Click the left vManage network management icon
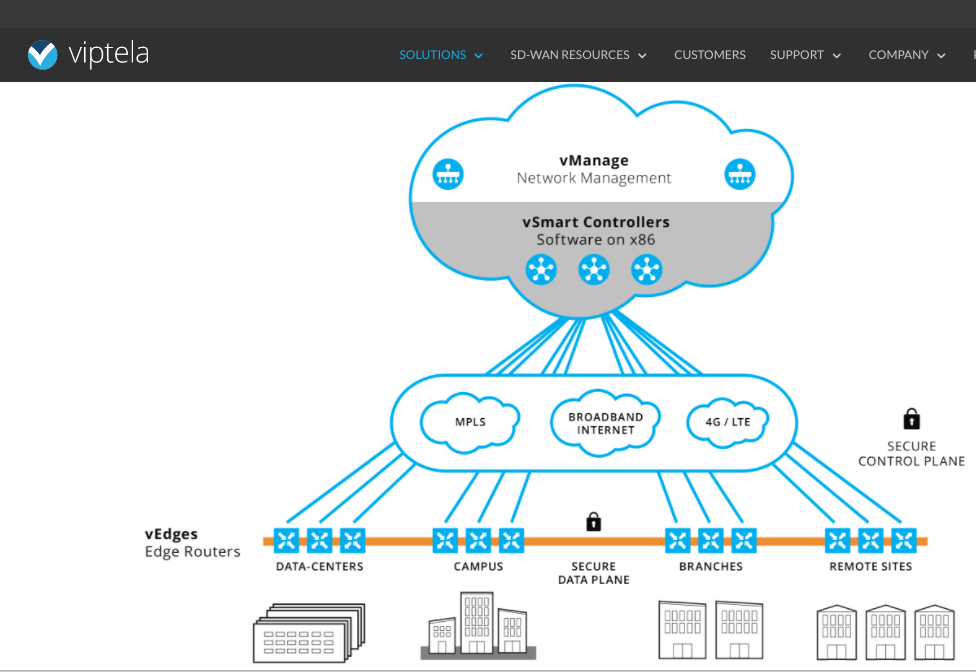This screenshot has width=976, height=672. pyautogui.click(x=448, y=174)
